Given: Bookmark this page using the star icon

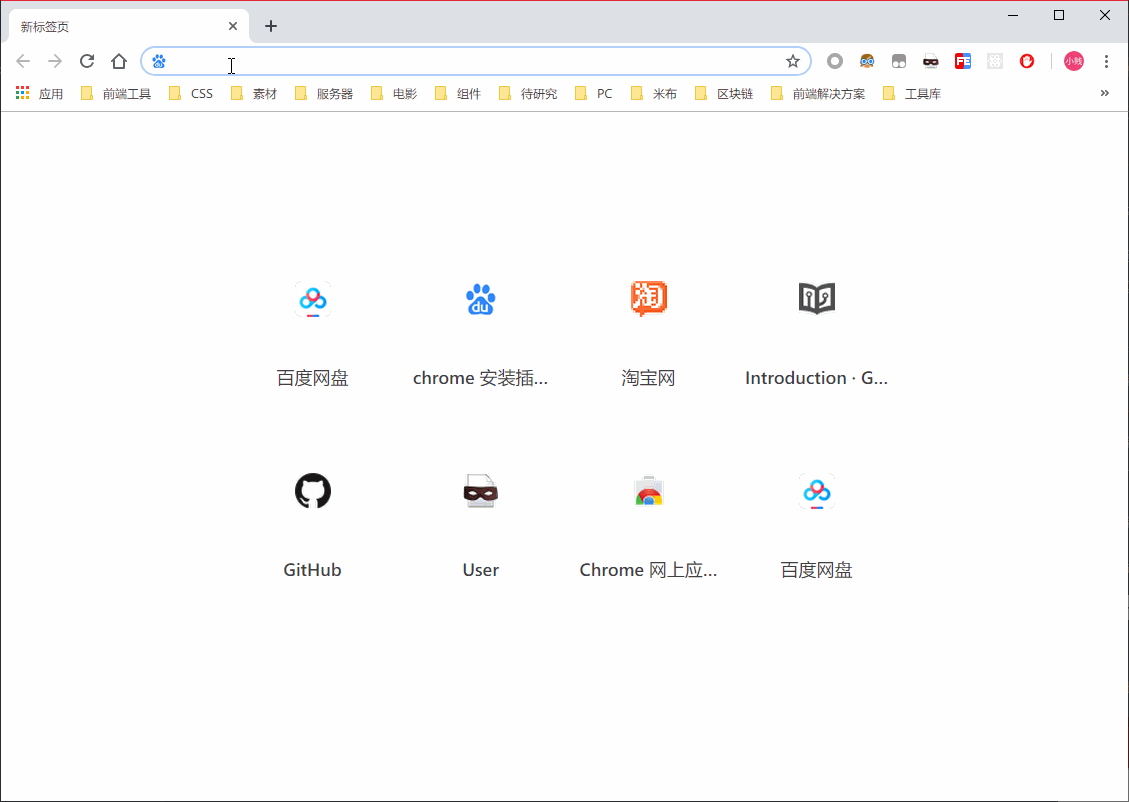Looking at the screenshot, I should click(x=794, y=61).
